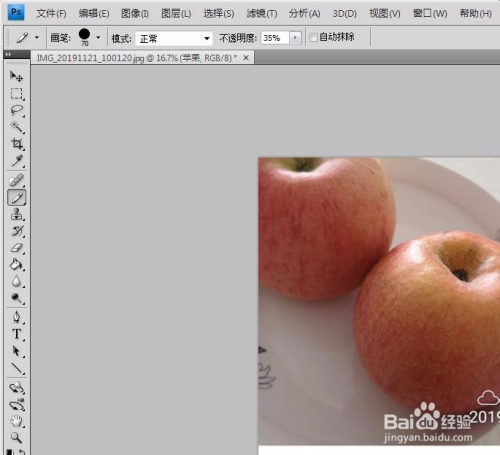The image size is (500, 455).
Task: Select the Clone Stamp tool
Action: [x=16, y=214]
